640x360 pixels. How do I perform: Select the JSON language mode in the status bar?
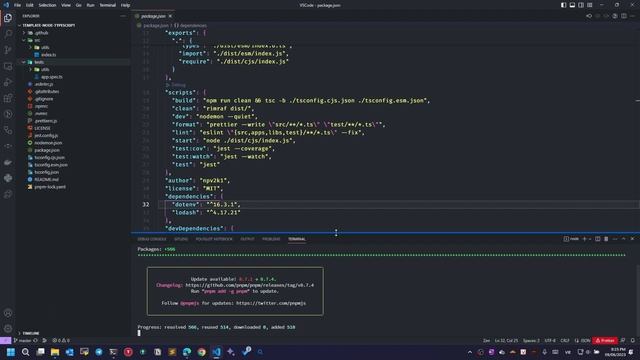pos(586,340)
